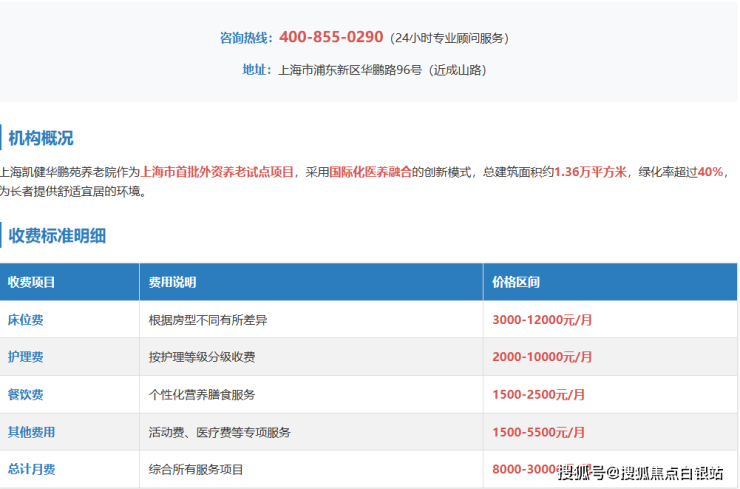Screen dimensions: 740x489
Task: Click the 个性化营养膳食服务 description cell
Action: point(201,394)
